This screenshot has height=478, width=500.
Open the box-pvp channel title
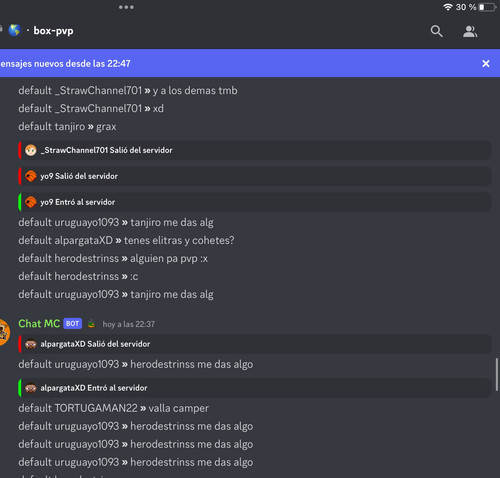(53, 31)
